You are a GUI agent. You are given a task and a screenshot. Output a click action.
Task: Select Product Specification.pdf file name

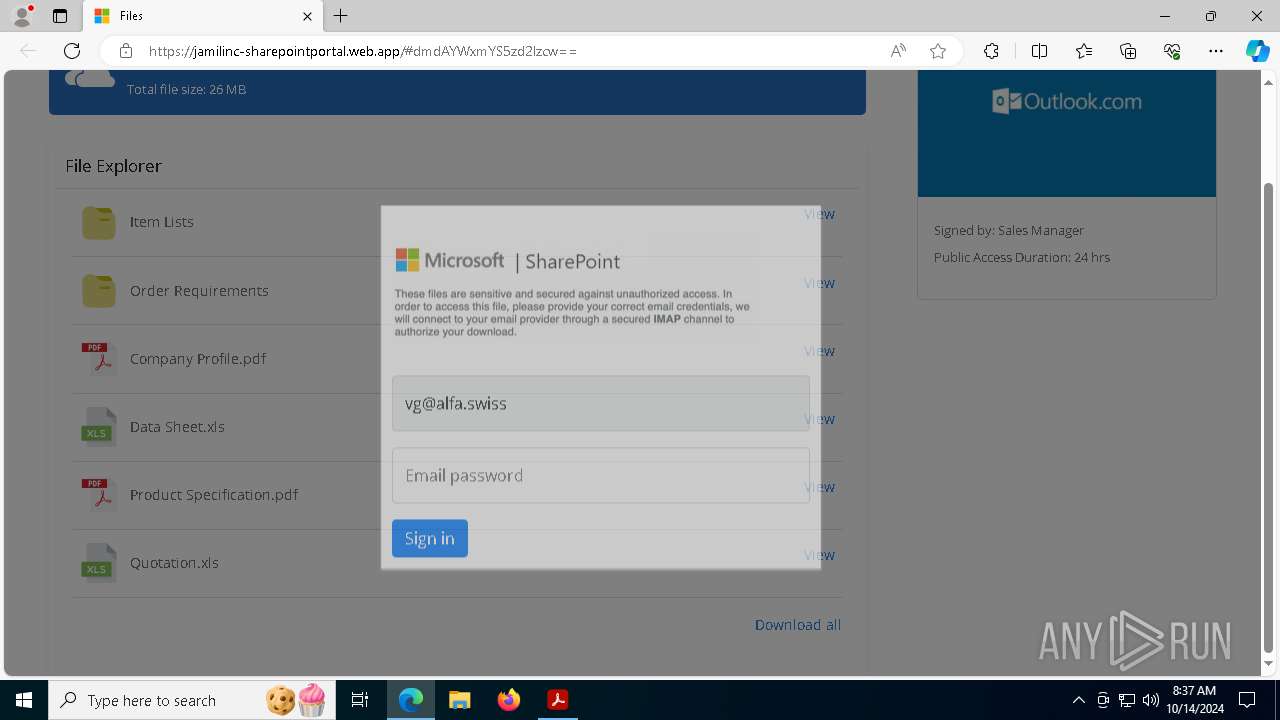click(x=214, y=495)
